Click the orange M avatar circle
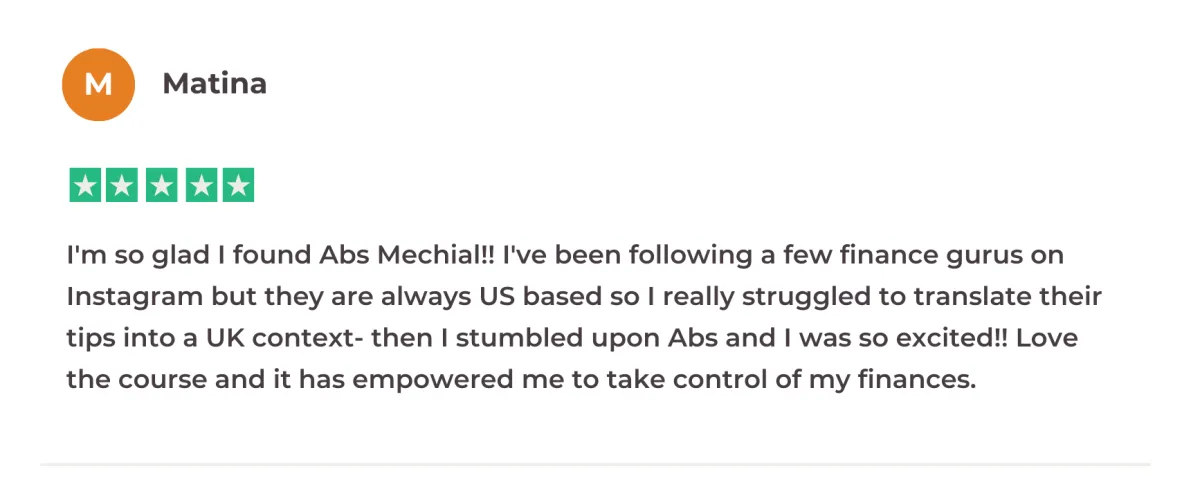The height and width of the screenshot is (480, 1200). click(x=98, y=85)
